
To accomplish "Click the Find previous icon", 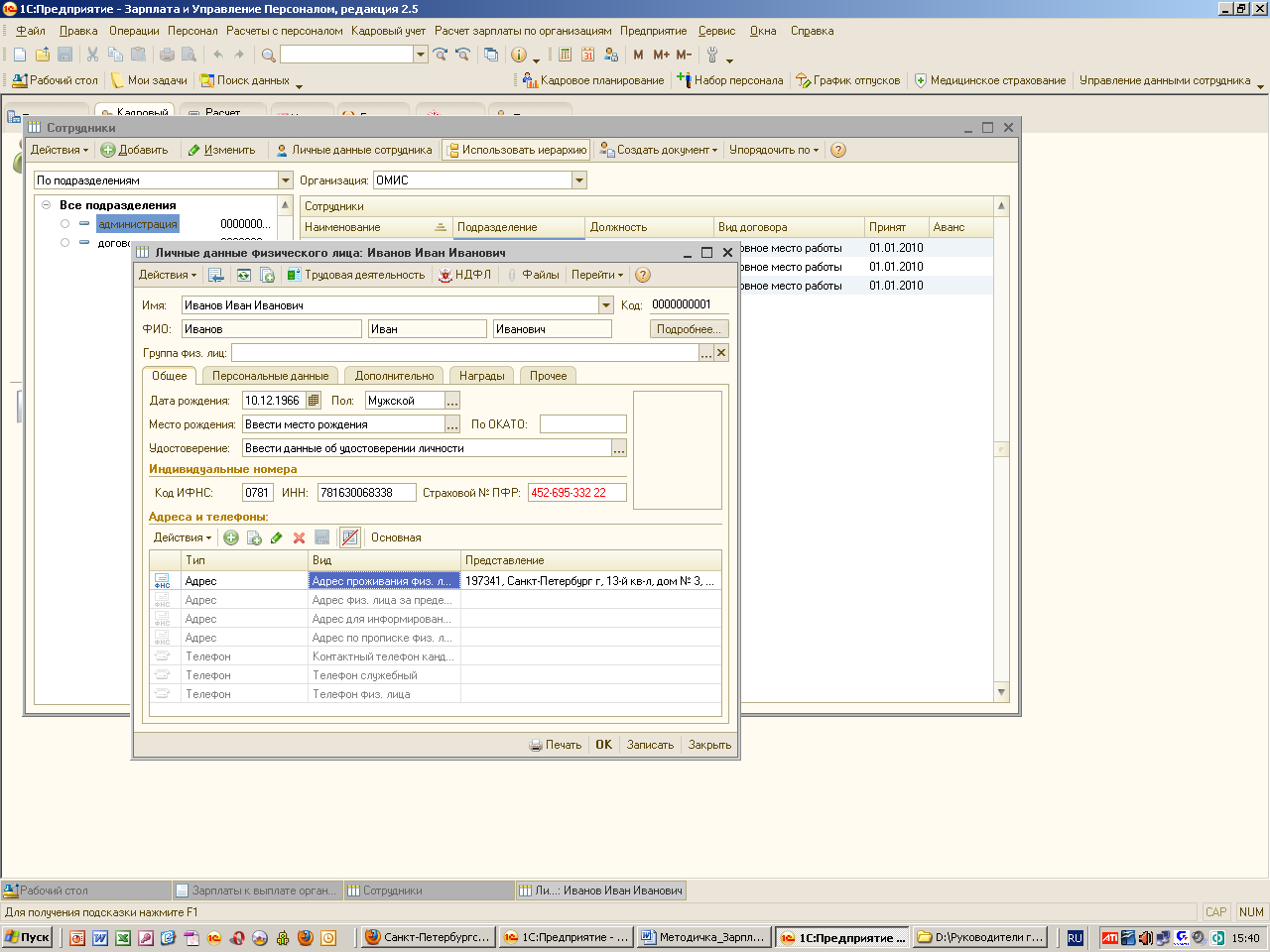I will point(462,55).
